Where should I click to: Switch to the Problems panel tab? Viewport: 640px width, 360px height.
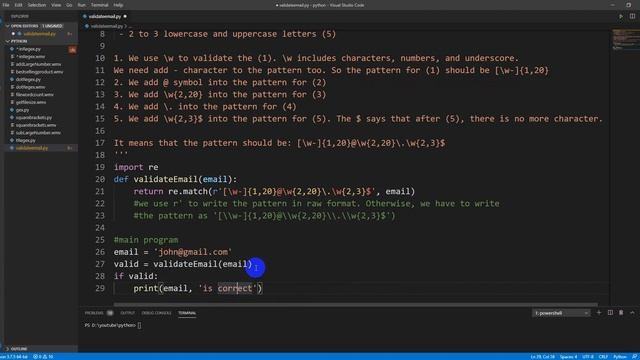(94, 313)
